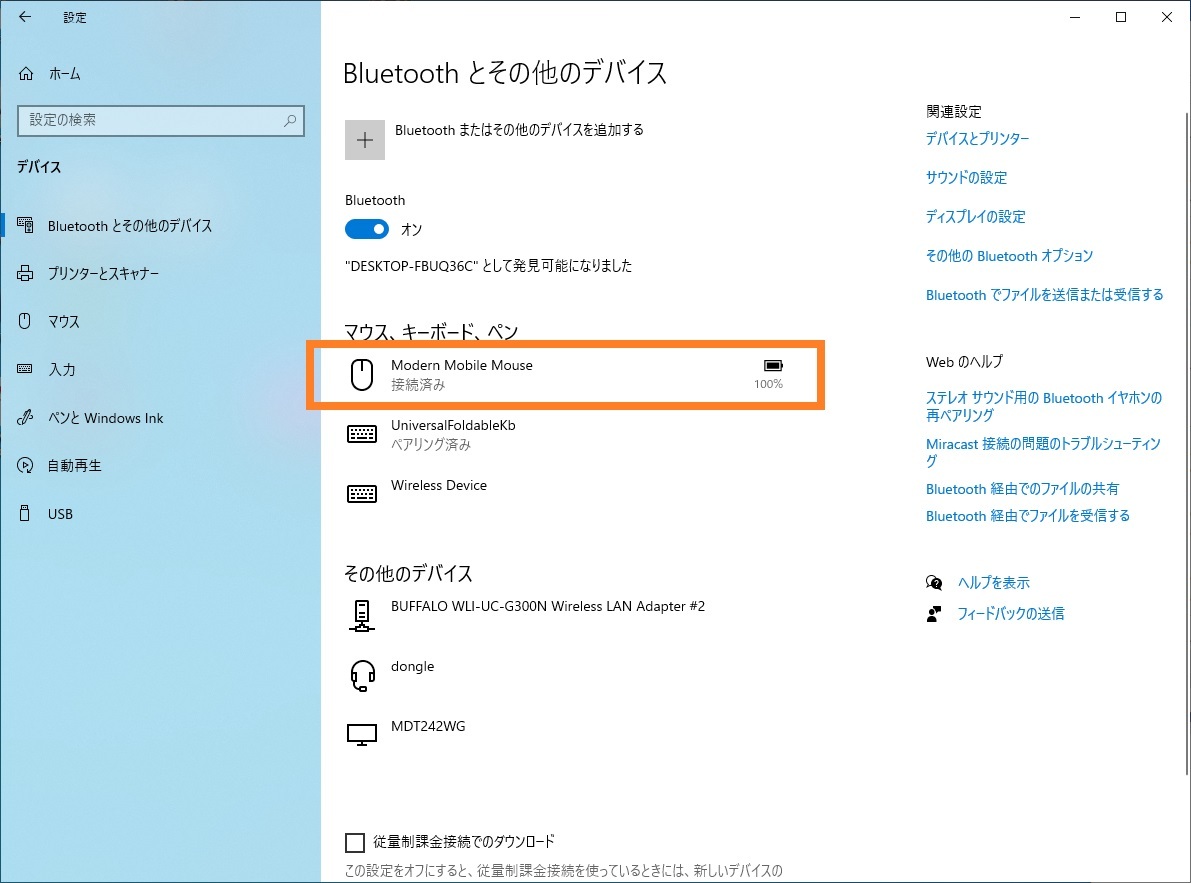The height and width of the screenshot is (883, 1191).
Task: Click the keyboard icon next to 入力
Action: [25, 369]
